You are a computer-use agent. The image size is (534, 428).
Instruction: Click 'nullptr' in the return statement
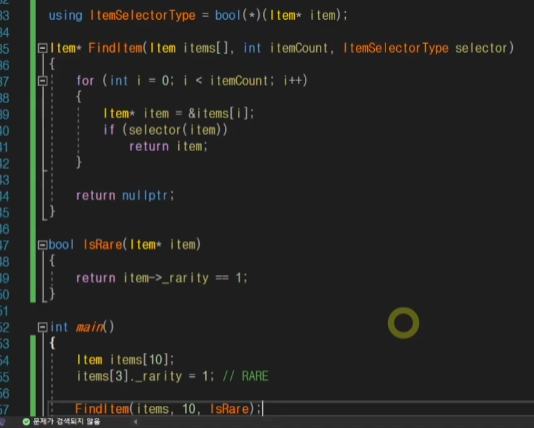tap(145, 195)
